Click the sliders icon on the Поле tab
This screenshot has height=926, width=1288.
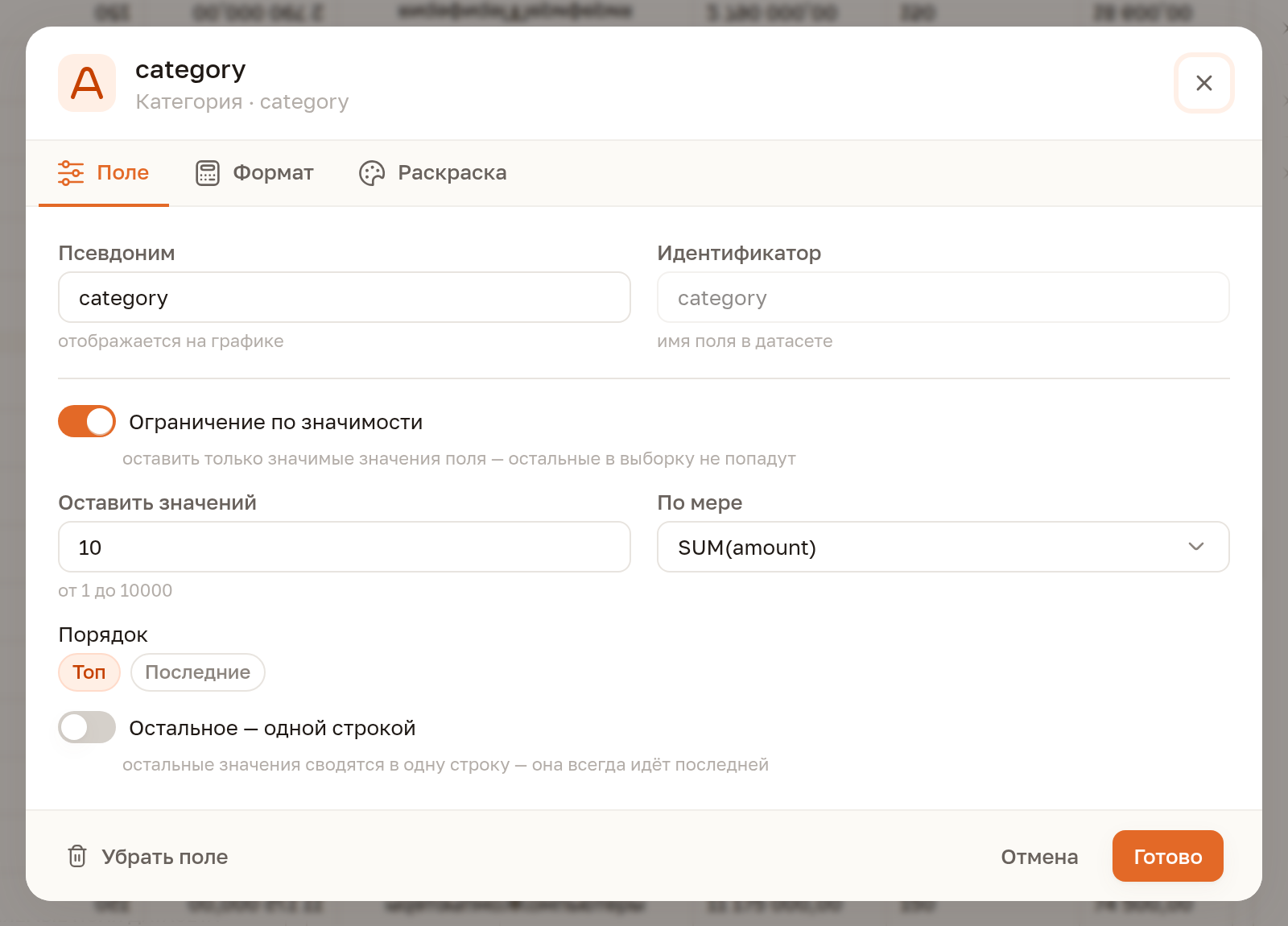tap(71, 173)
